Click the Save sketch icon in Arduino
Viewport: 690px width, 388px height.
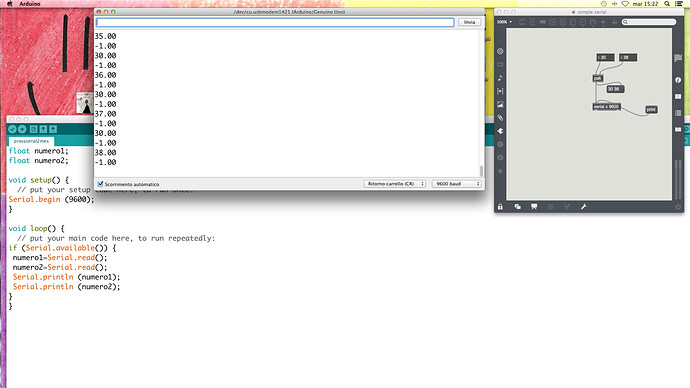click(x=53, y=129)
